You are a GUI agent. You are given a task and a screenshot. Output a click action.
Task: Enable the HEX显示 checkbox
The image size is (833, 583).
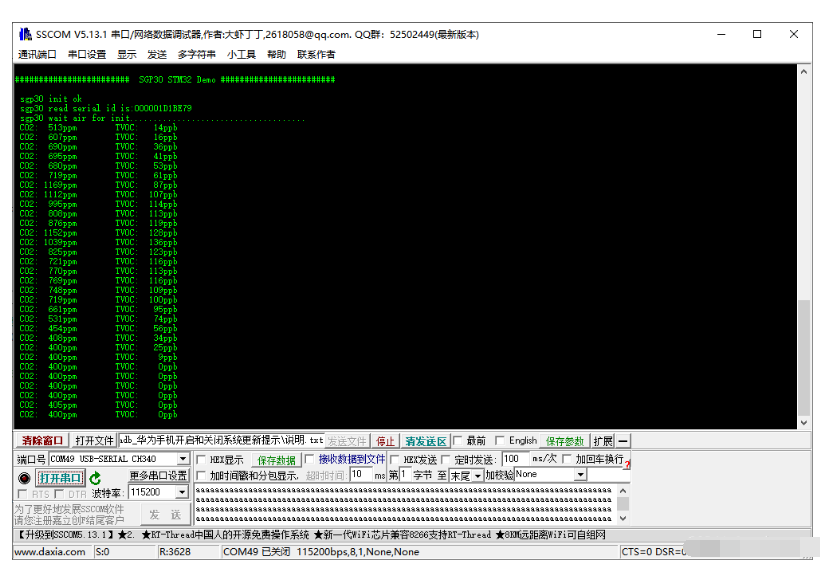(201, 459)
